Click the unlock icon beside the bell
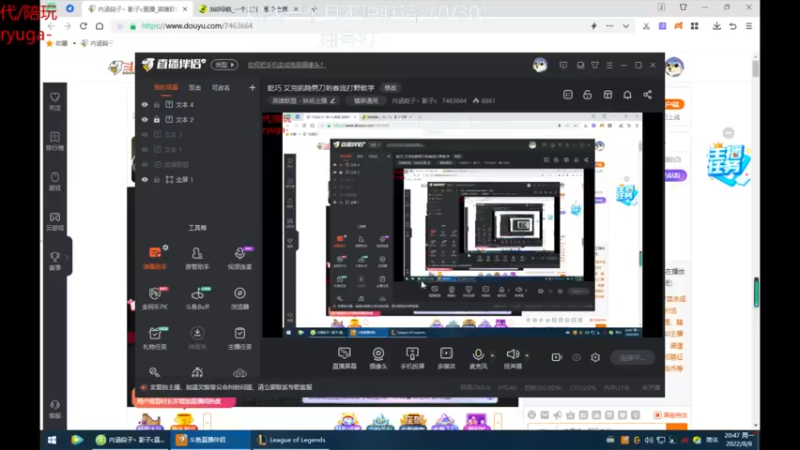This screenshot has width=800, height=450. (587, 95)
